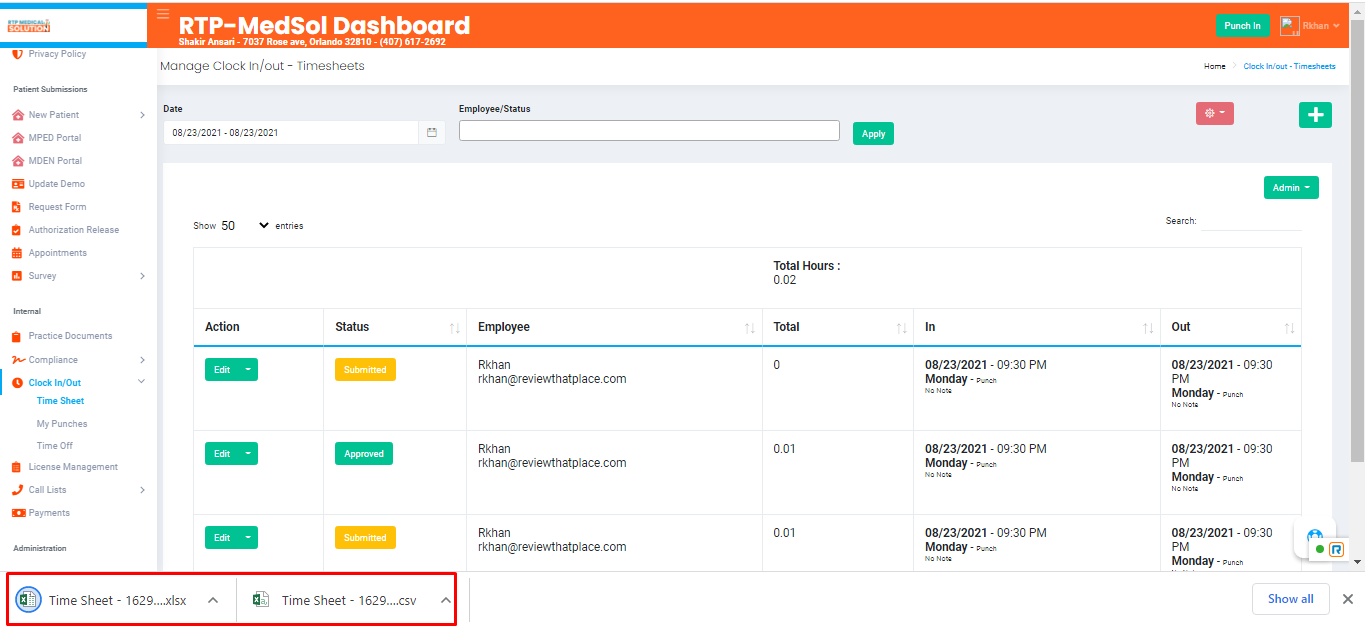1365x627 pixels.
Task: Click the Privacy Policy shield icon
Action: pos(17,54)
